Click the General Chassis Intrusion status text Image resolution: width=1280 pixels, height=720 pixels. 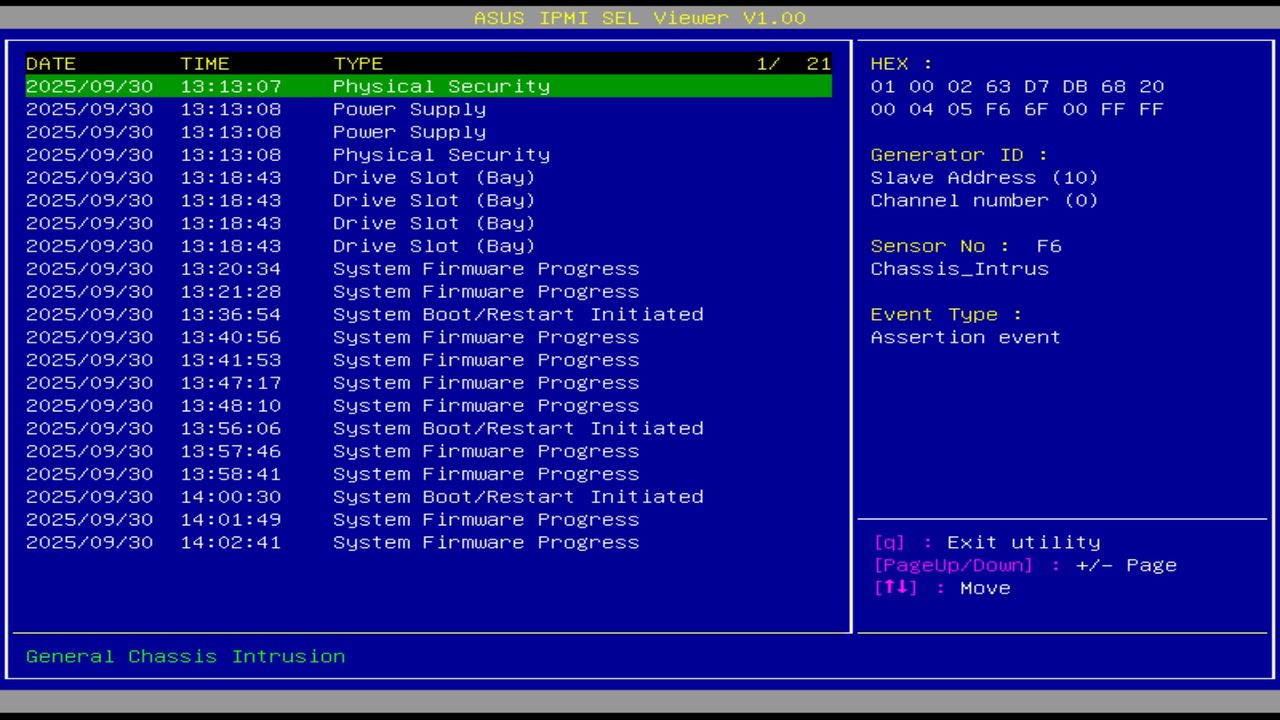[x=185, y=656]
